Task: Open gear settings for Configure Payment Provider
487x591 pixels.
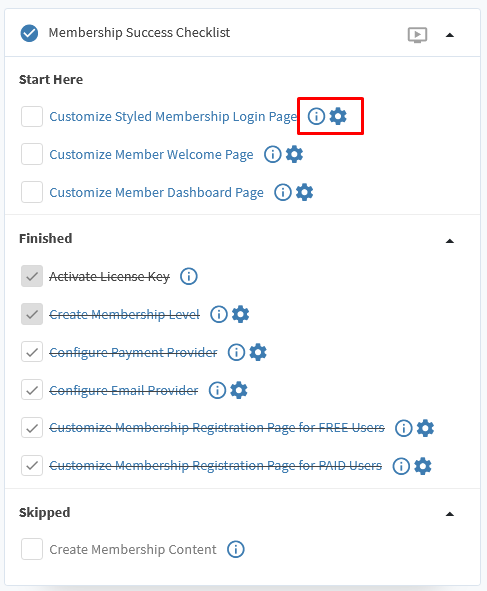Action: (x=258, y=352)
